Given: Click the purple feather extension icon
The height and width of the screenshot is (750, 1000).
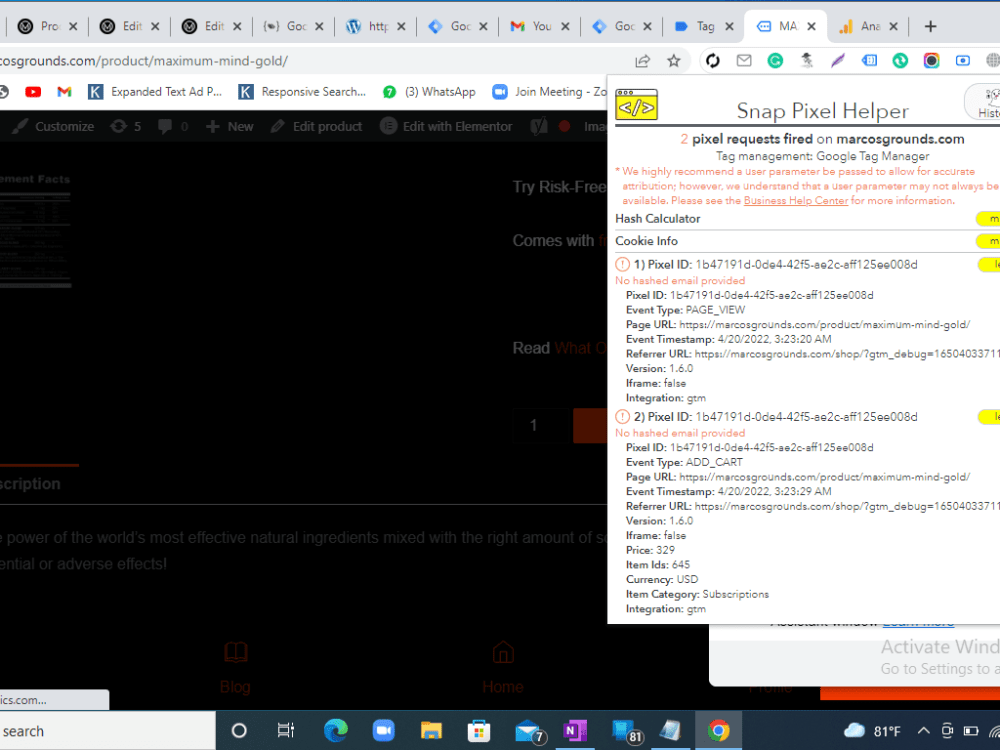Looking at the screenshot, I should click(x=837, y=61).
